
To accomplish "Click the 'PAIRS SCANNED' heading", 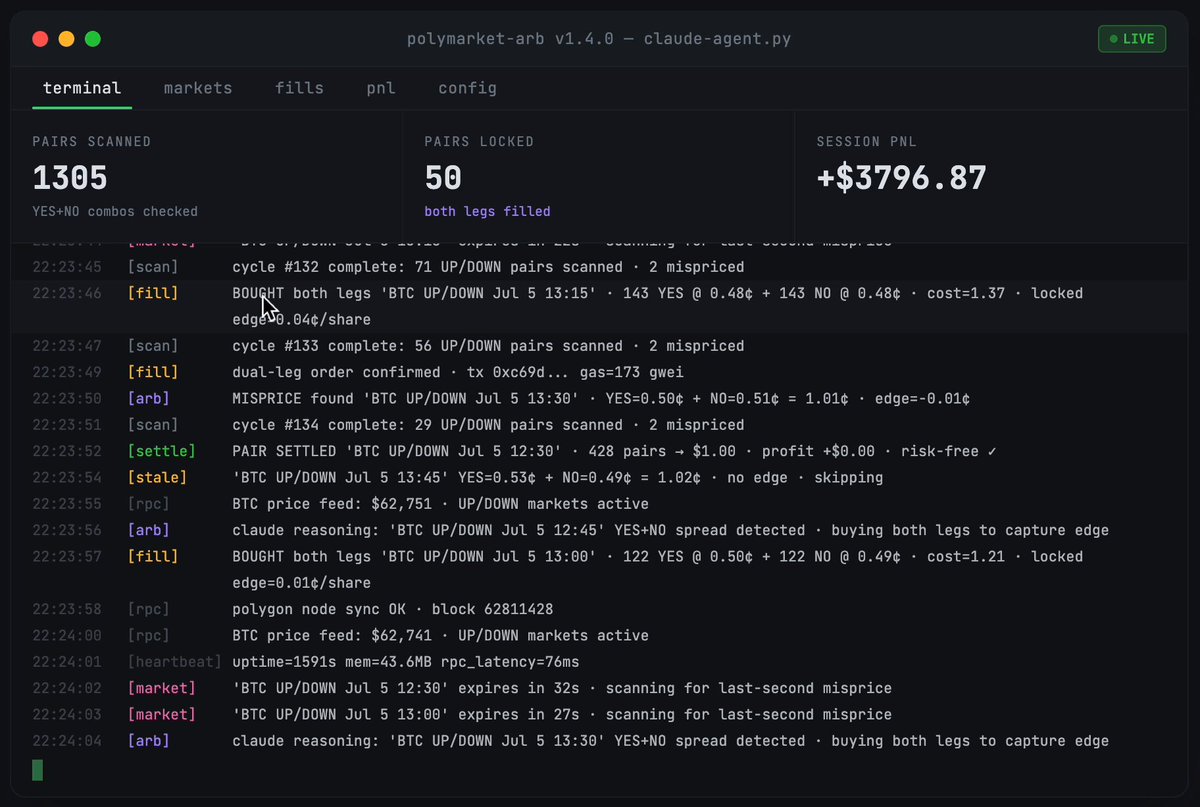I will [x=92, y=142].
